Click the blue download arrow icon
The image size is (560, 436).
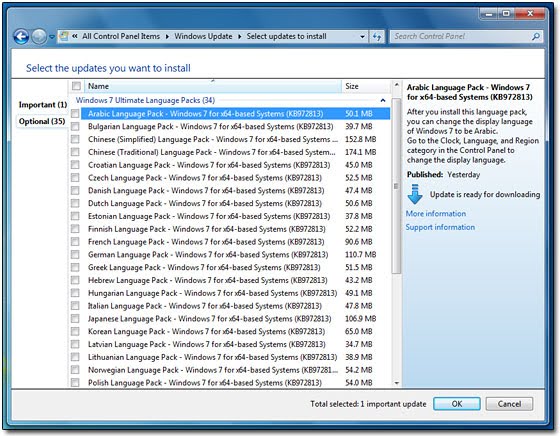click(x=415, y=194)
